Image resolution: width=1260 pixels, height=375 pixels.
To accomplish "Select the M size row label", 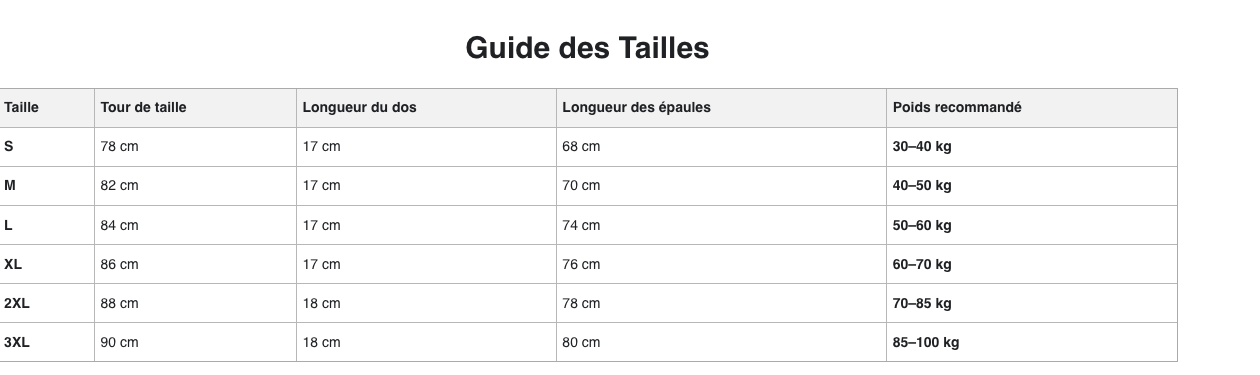I will (46, 185).
